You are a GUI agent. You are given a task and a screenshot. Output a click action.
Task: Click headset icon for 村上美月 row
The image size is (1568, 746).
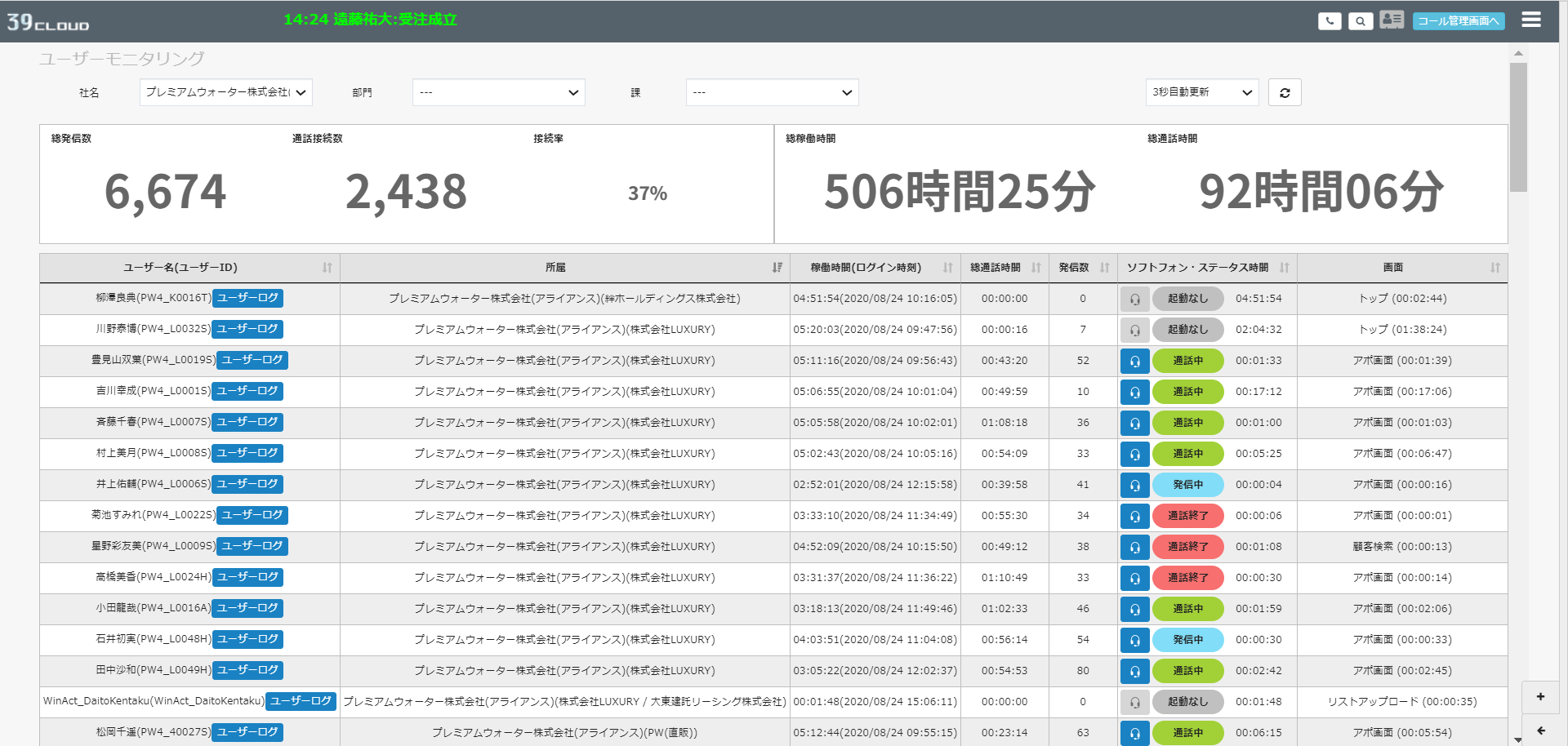(1135, 454)
